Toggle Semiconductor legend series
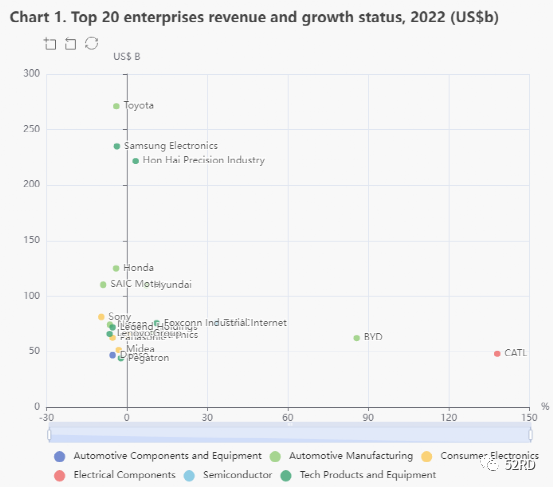553x487 pixels. coord(228,475)
